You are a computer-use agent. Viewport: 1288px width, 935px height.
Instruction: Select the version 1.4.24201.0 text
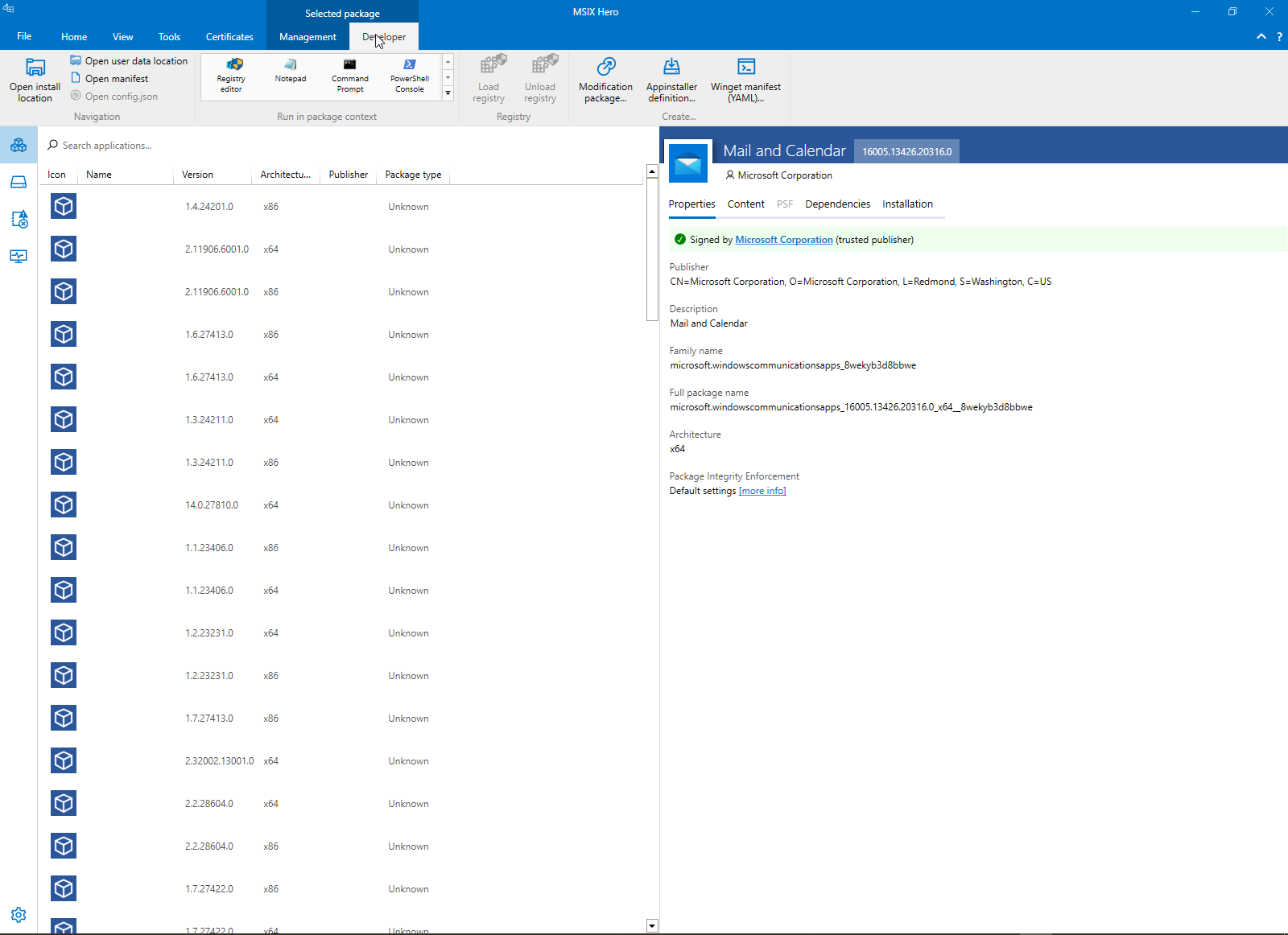pyautogui.click(x=209, y=207)
